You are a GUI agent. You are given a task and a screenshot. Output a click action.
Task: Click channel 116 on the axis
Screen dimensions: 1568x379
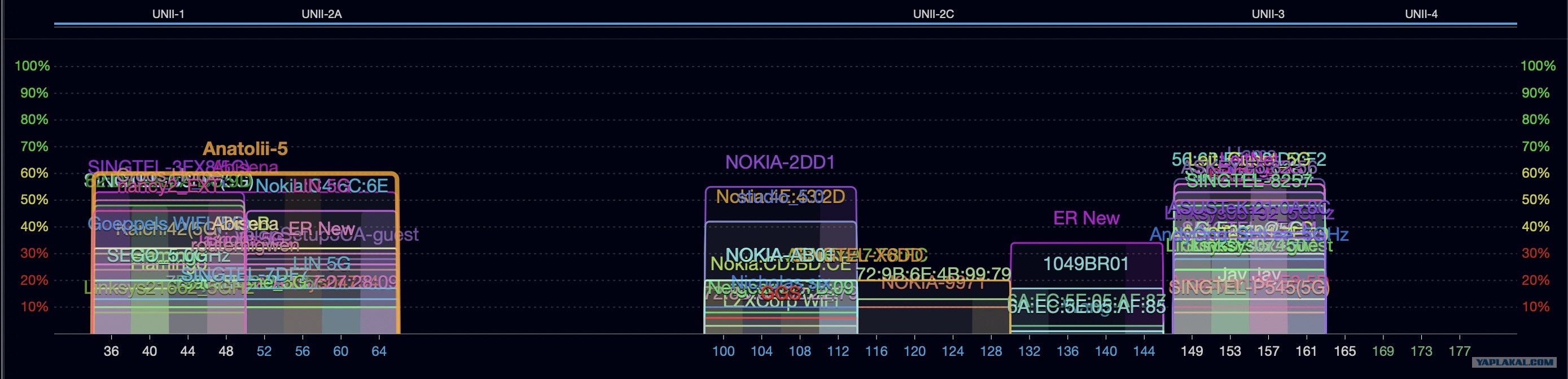[x=877, y=351]
